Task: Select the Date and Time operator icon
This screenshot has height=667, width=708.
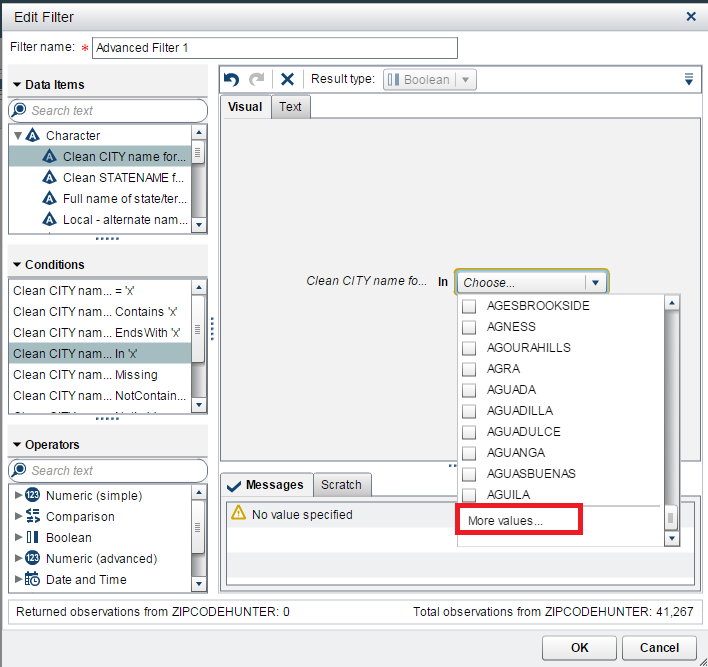Action: 33,580
